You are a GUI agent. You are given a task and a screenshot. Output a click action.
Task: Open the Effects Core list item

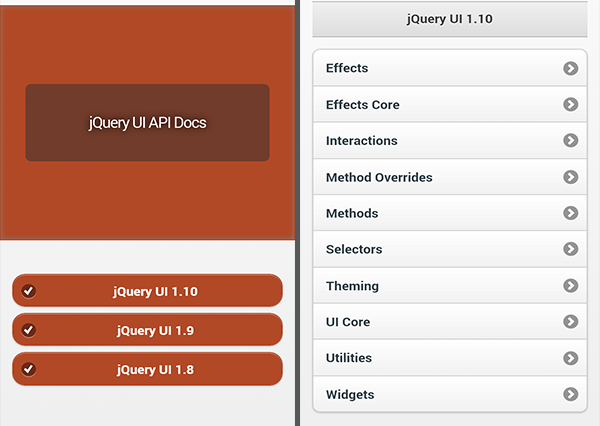coord(450,104)
